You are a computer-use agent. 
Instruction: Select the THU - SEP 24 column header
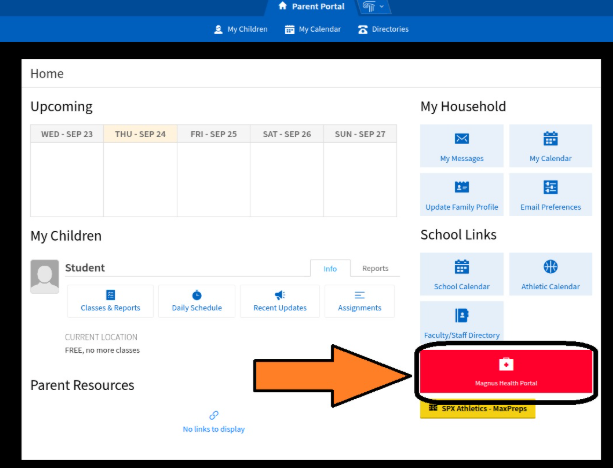coord(140,134)
